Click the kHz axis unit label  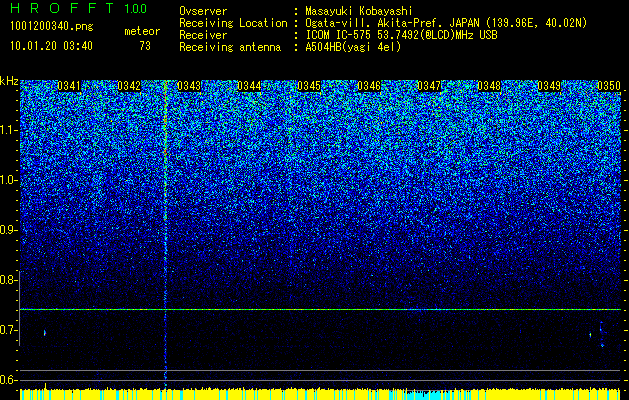(x=9, y=81)
